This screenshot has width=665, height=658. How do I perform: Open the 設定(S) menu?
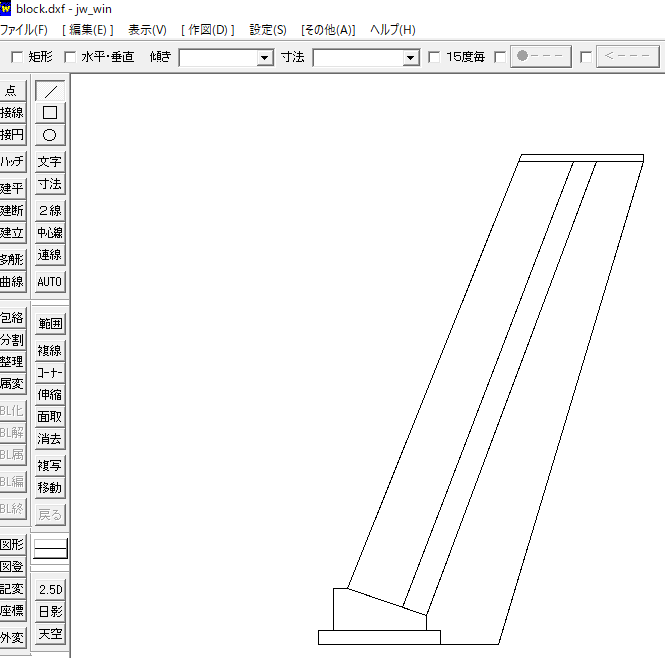[267, 30]
